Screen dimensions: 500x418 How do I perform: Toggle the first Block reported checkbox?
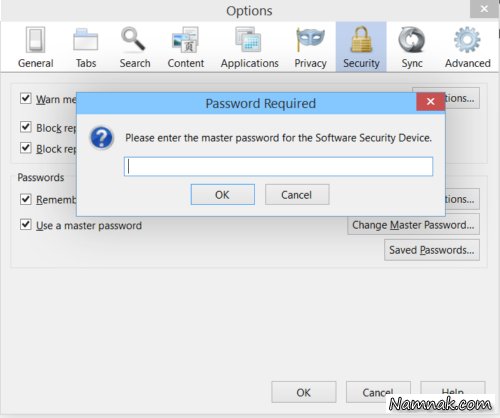pos(26,127)
